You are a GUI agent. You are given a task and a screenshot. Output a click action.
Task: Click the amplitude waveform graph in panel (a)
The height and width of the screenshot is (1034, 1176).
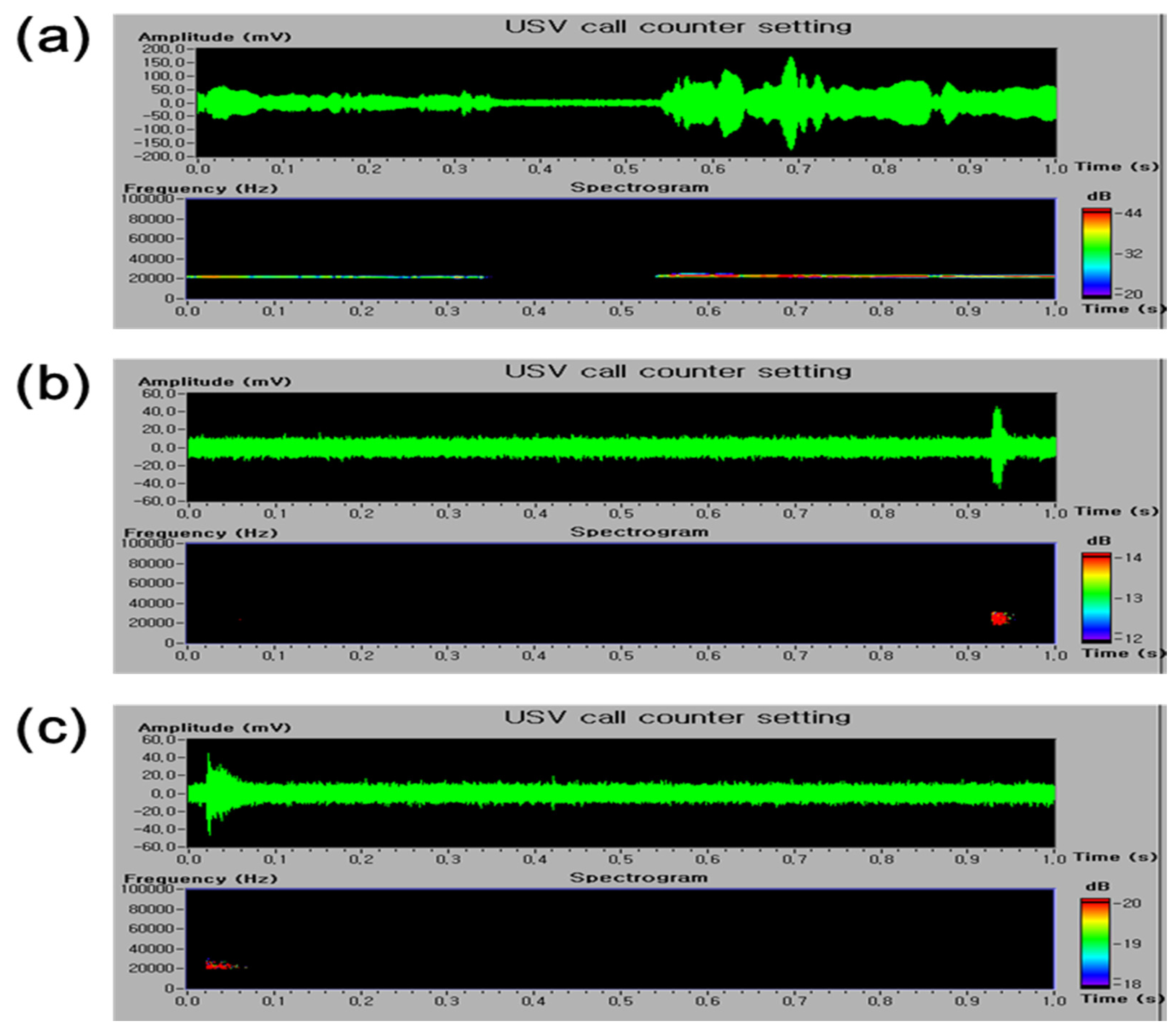coord(626,103)
